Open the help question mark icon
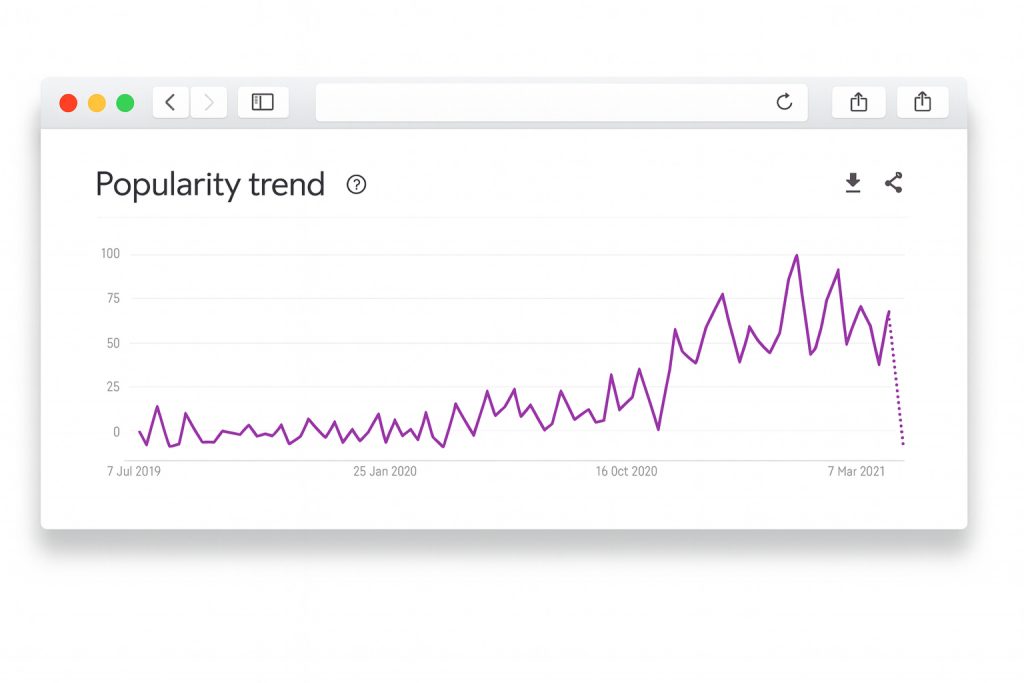This screenshot has height=683, width=1024. [356, 185]
